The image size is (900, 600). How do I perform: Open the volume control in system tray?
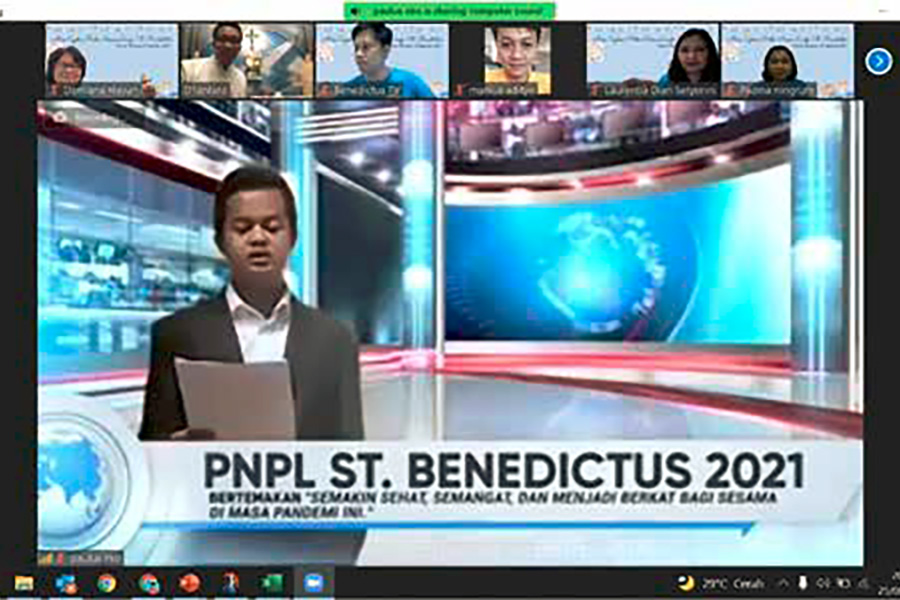tap(822, 583)
